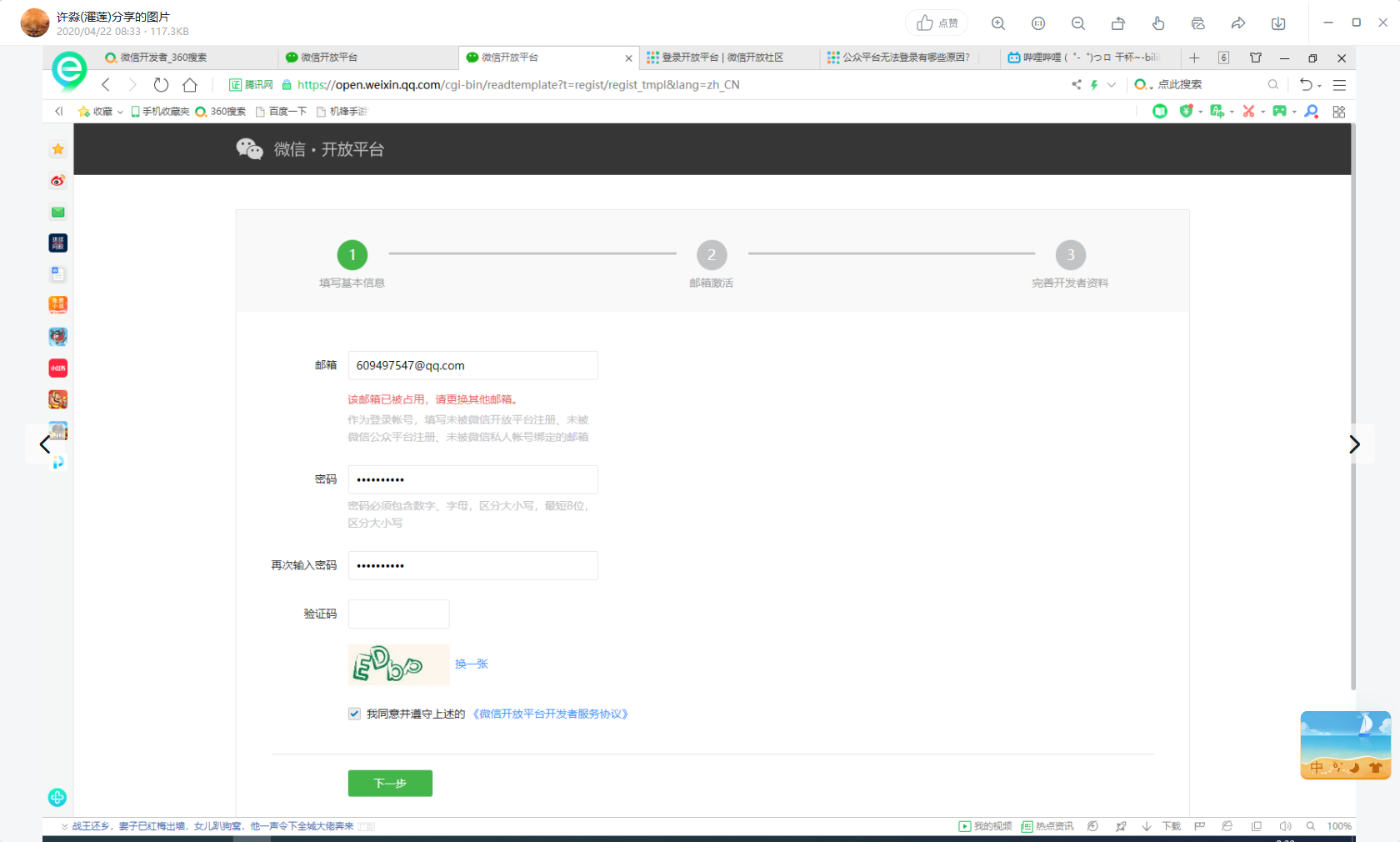Open 热点资讯 in the status bar

1047,826
